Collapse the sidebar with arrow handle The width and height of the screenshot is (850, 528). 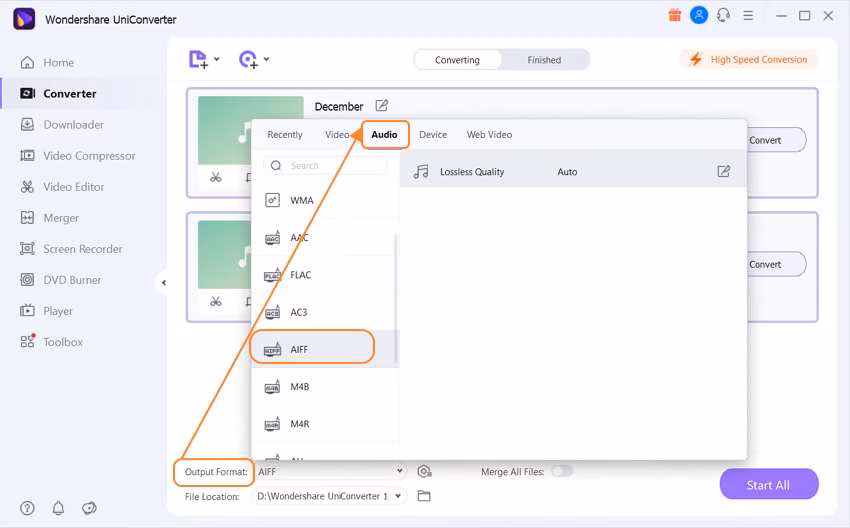pos(163,282)
